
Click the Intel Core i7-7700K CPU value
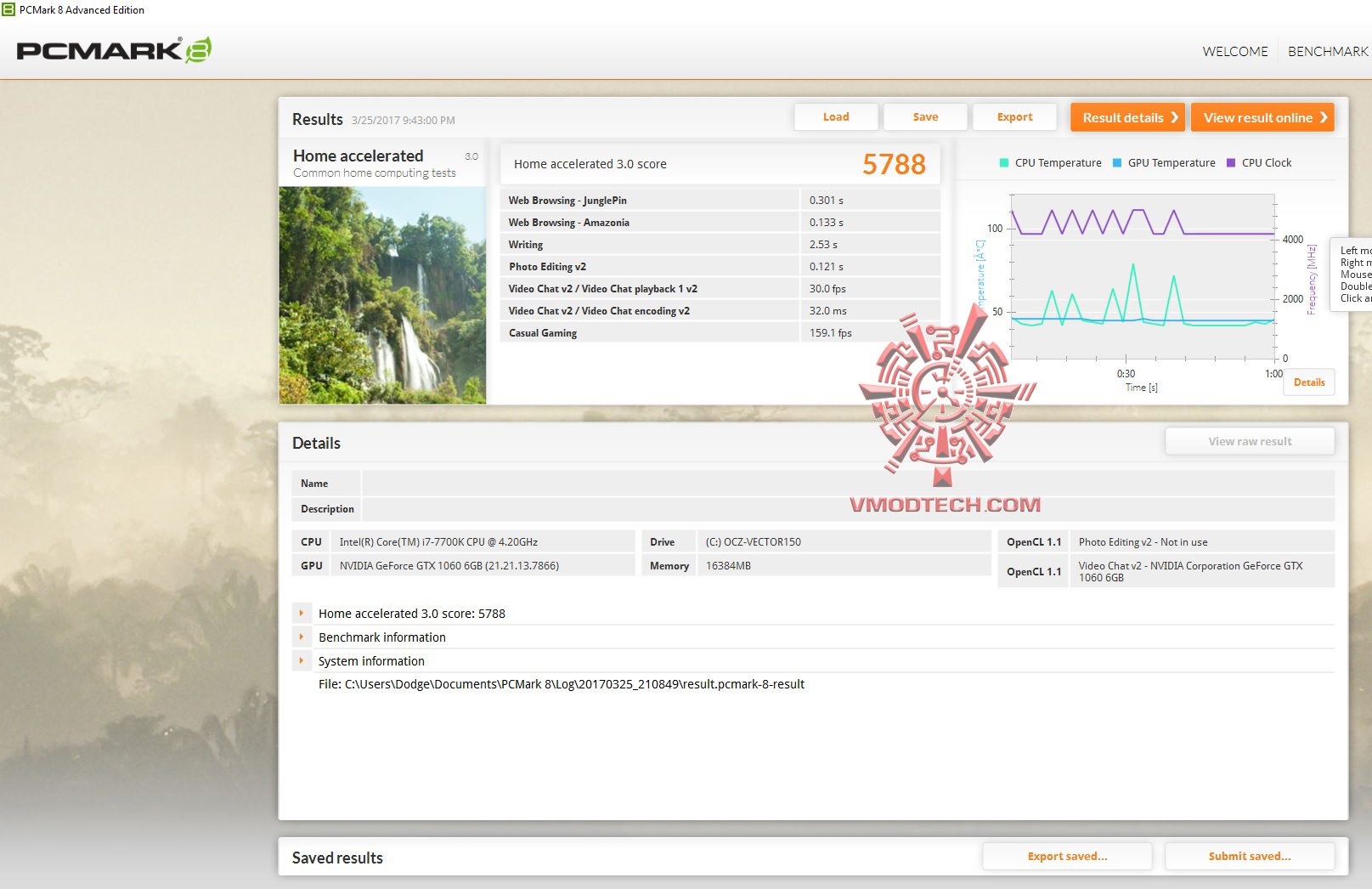pyautogui.click(x=438, y=542)
